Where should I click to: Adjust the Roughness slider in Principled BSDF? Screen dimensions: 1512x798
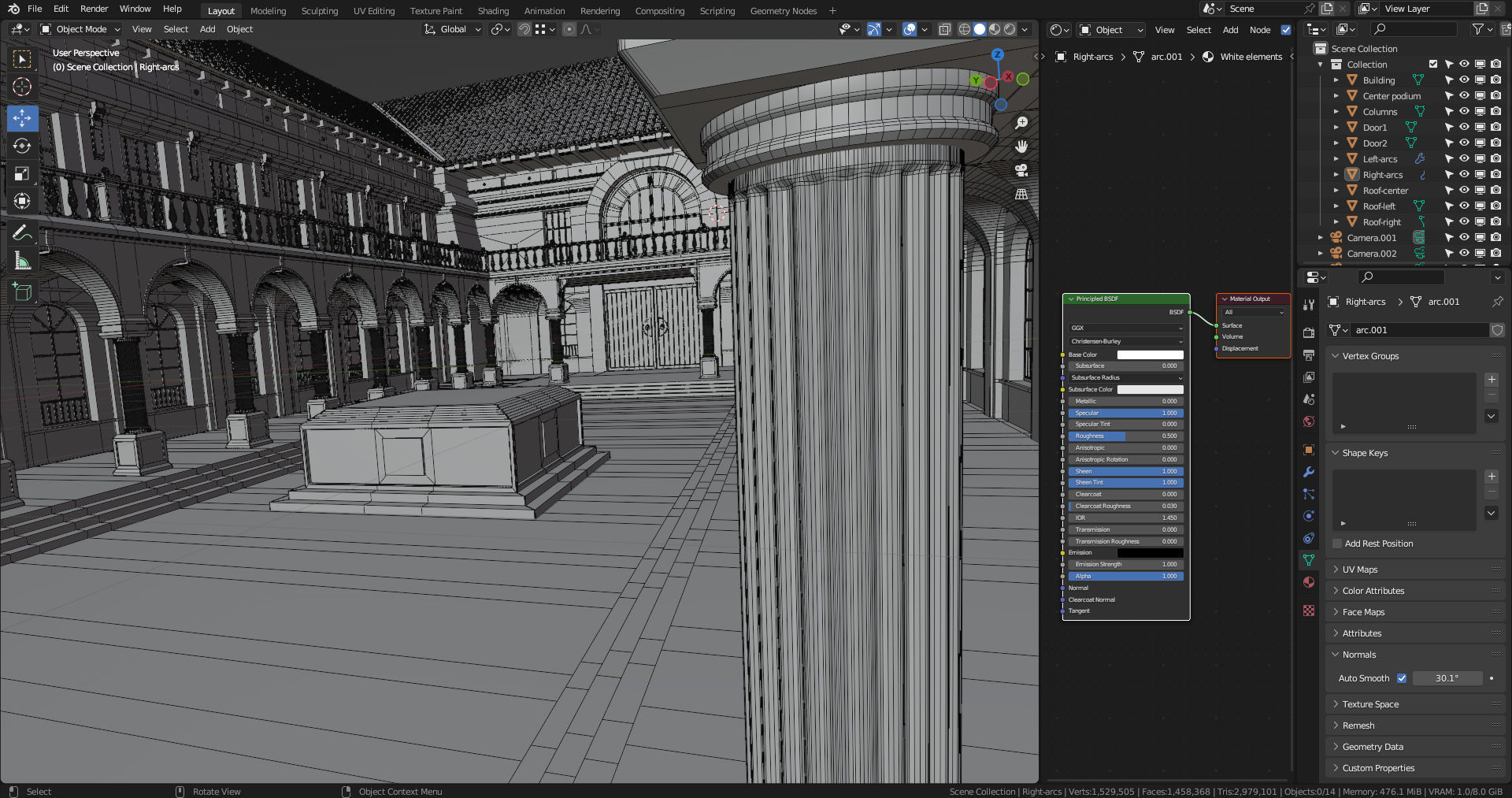coord(1126,436)
